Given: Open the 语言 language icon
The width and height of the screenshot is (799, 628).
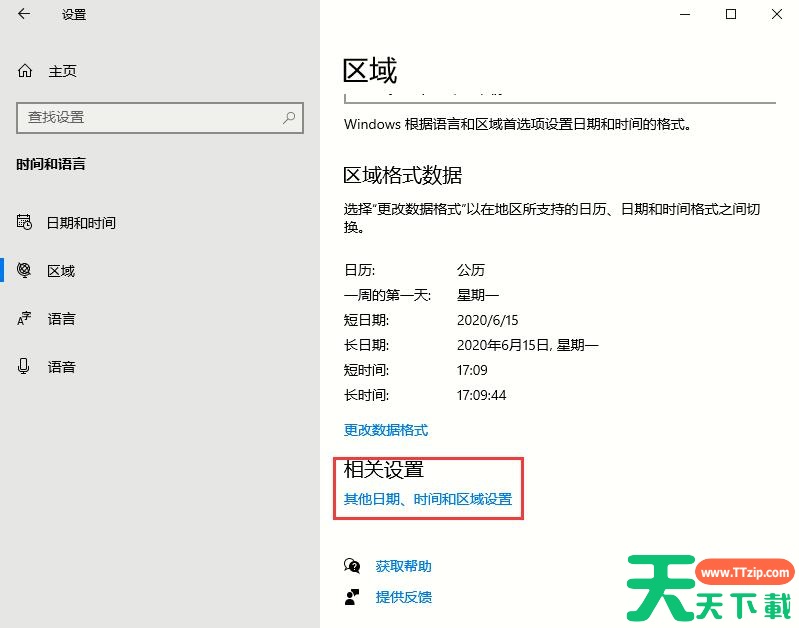Looking at the screenshot, I should click(25, 319).
